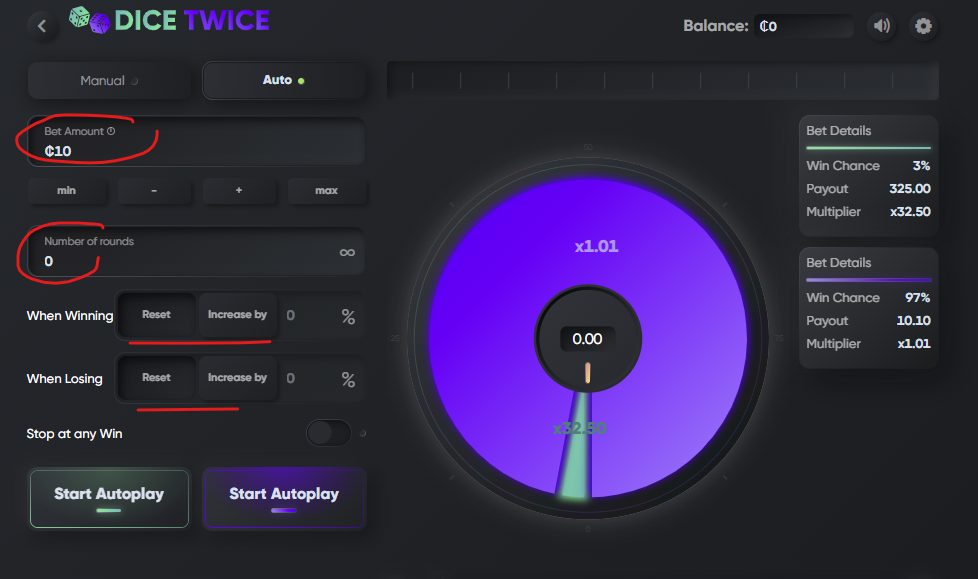Start green Autoplay button
The height and width of the screenshot is (579, 978).
tap(109, 499)
